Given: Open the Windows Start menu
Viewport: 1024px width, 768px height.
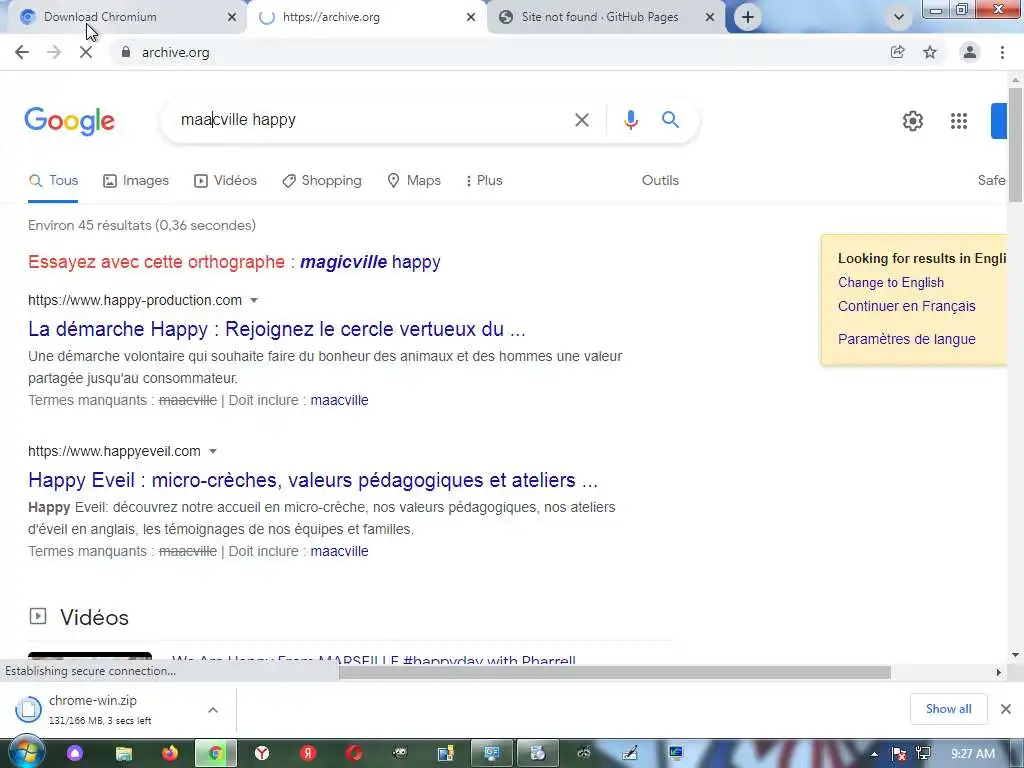Looking at the screenshot, I should point(26,753).
